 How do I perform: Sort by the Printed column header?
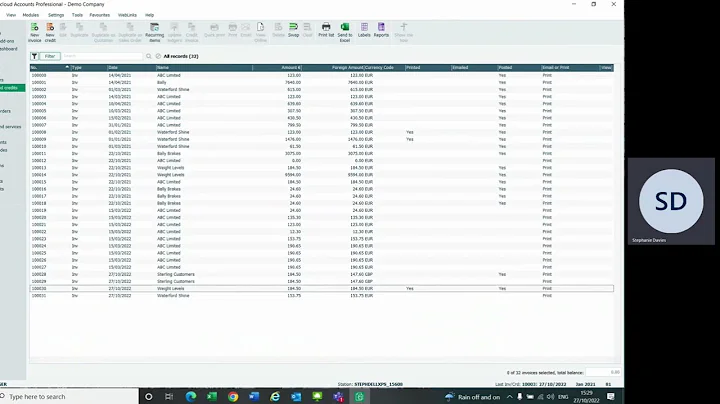pos(428,67)
